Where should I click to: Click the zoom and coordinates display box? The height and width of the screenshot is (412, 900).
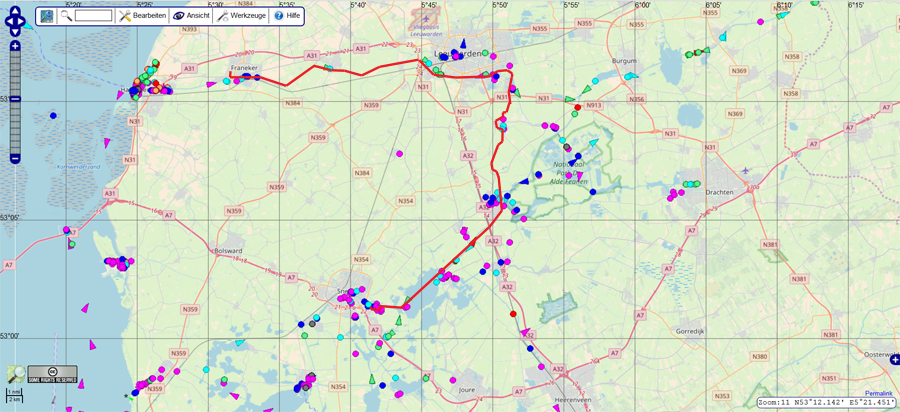pyautogui.click(x=825, y=402)
